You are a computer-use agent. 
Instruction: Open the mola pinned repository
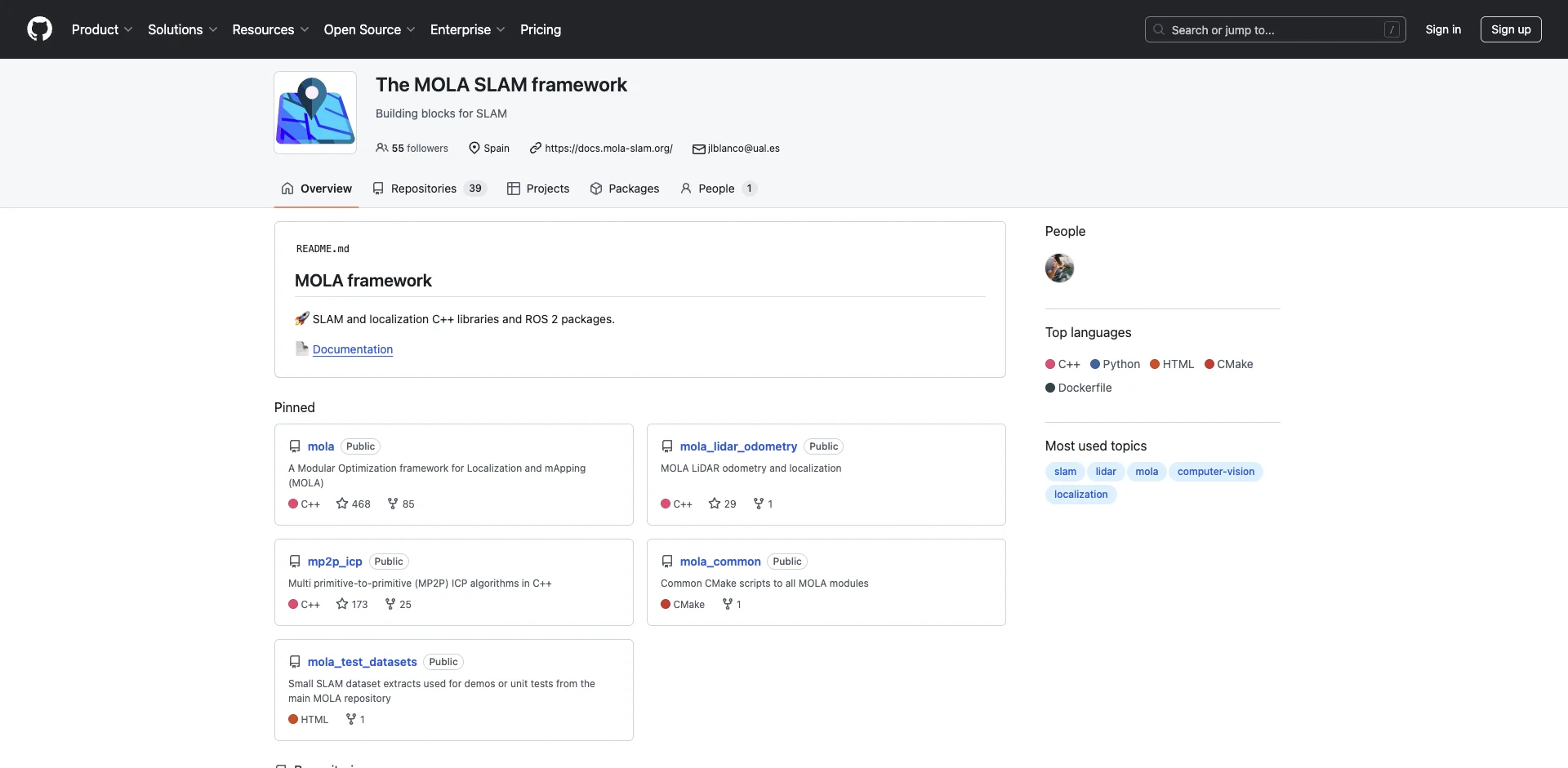coord(321,446)
